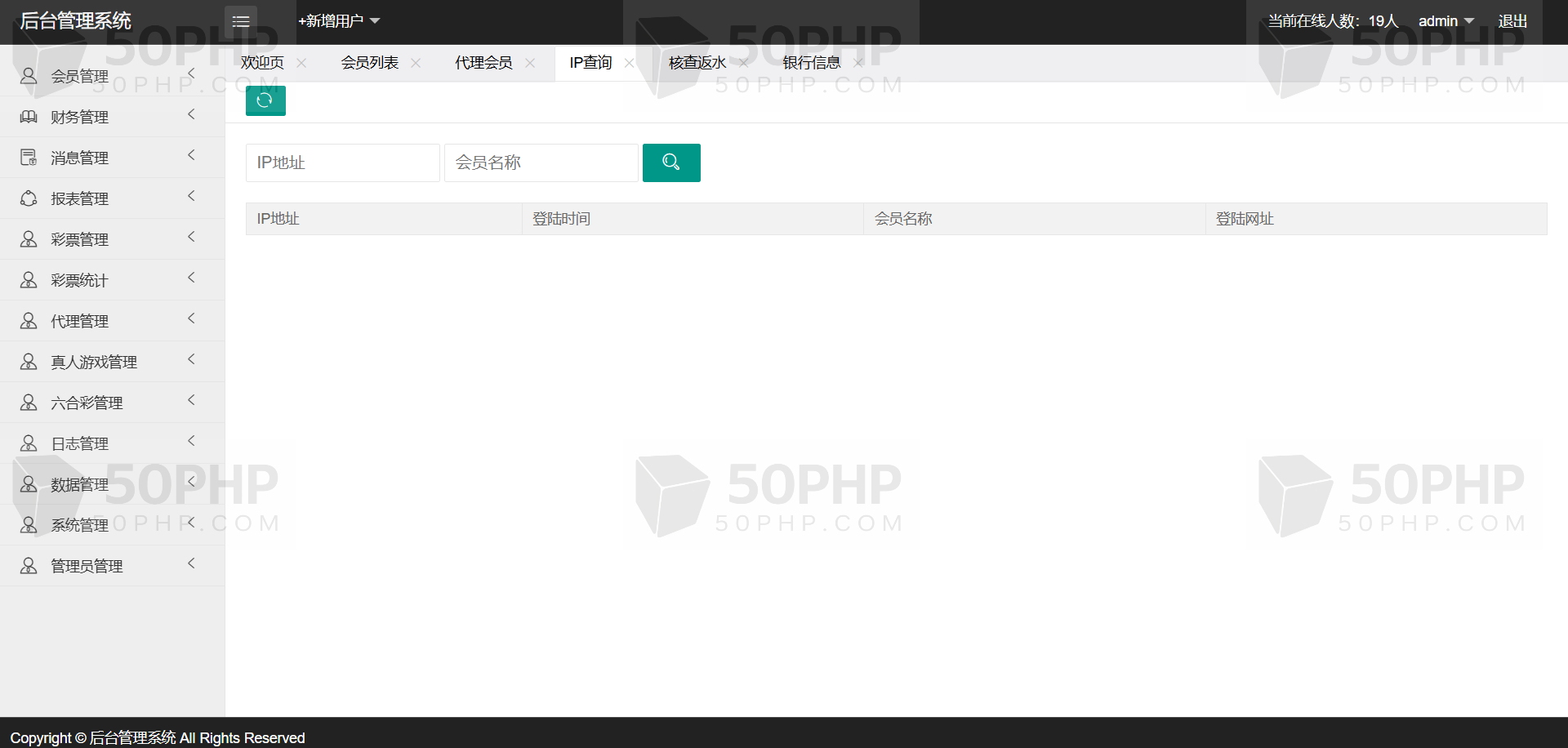Focus the IP地址 search input field
The width and height of the screenshot is (1568, 748).
coord(342,163)
